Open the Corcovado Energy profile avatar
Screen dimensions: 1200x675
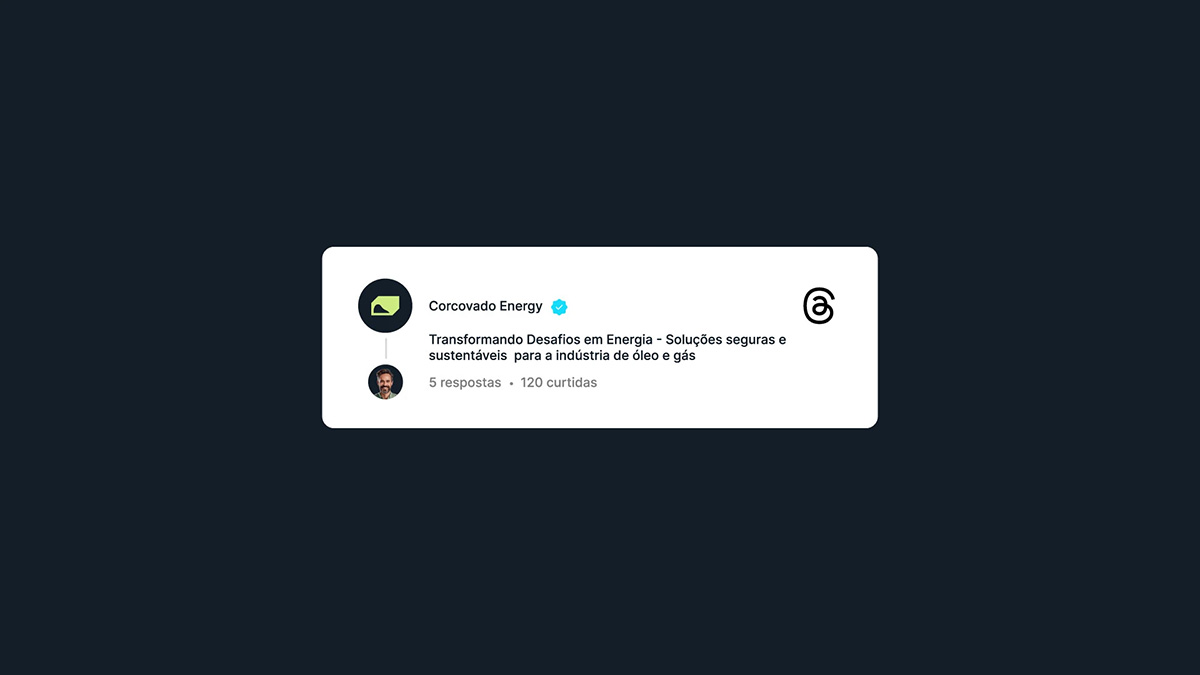[x=385, y=306]
